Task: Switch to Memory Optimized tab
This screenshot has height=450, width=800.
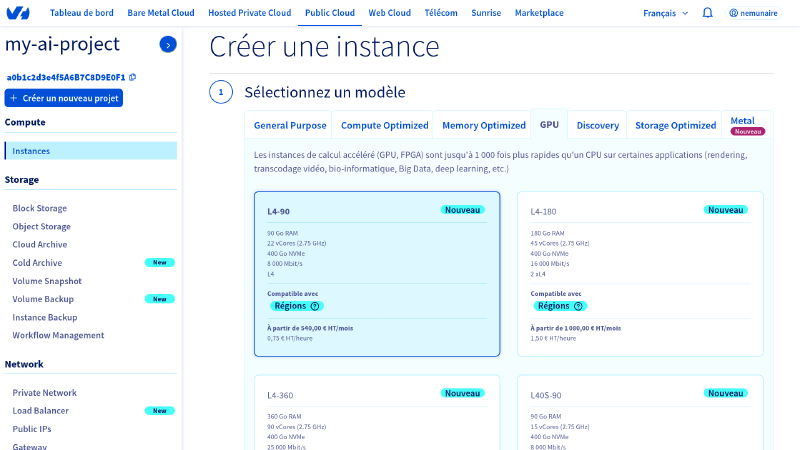Action: [x=484, y=126]
